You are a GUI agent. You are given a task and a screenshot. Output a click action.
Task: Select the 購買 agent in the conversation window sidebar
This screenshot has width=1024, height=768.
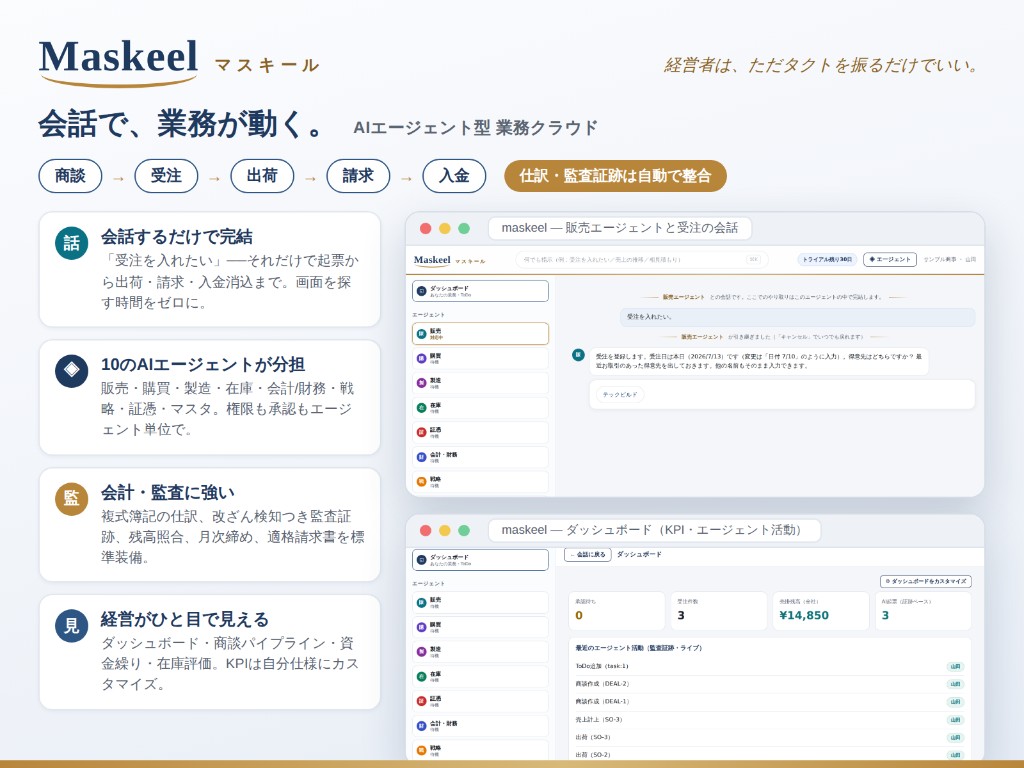[x=480, y=359]
